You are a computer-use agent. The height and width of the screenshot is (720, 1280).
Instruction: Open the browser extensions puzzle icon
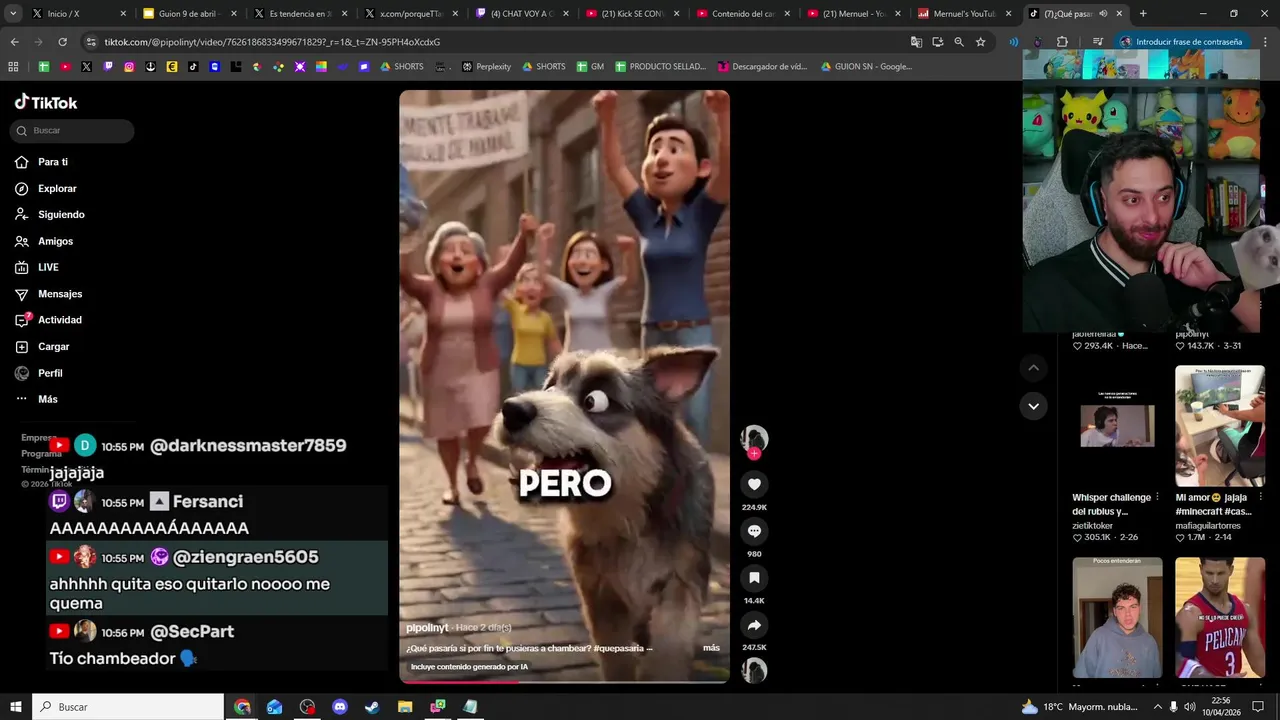coord(1062,42)
